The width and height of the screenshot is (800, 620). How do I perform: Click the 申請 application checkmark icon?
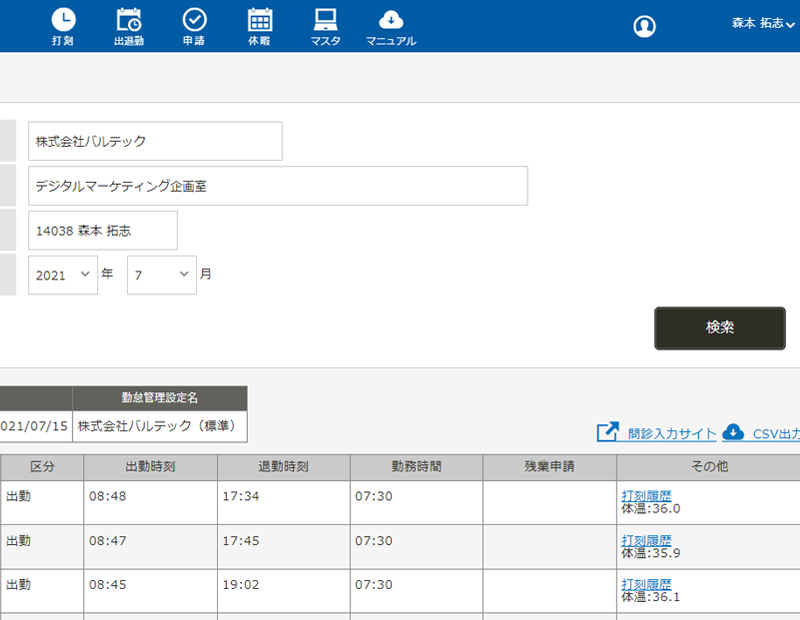point(194,18)
